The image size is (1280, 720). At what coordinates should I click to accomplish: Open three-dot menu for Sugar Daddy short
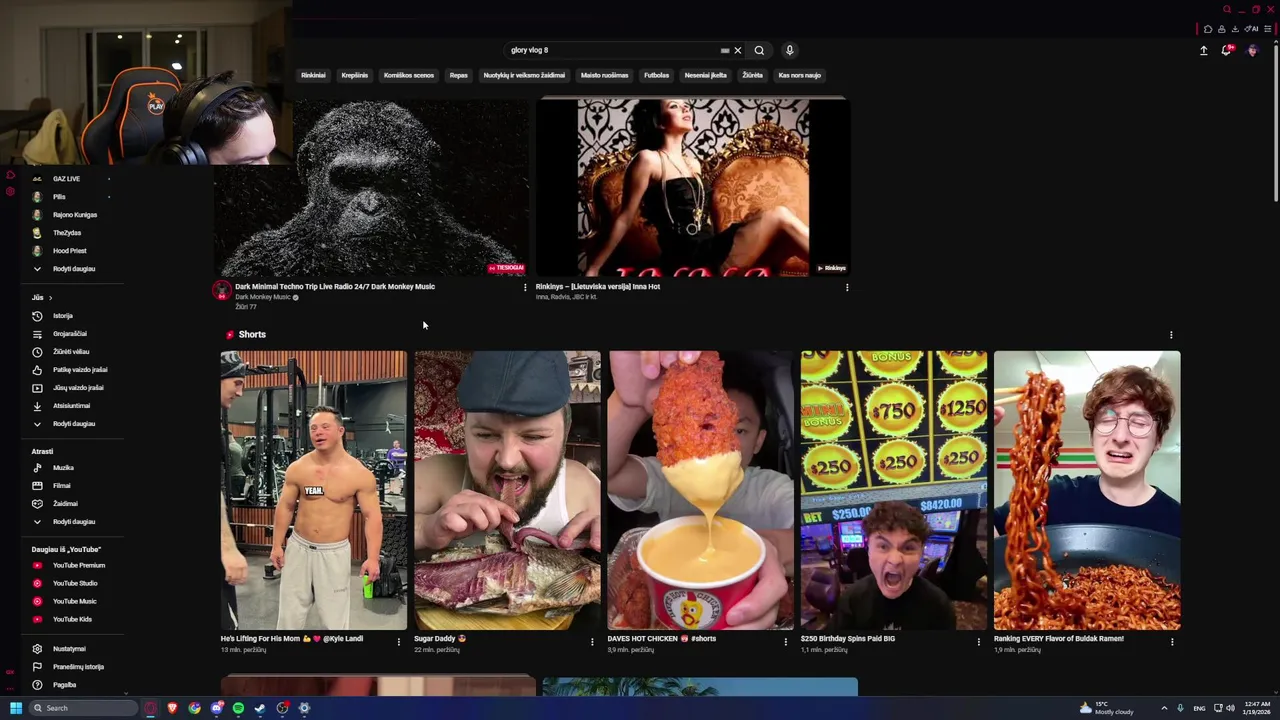592,641
